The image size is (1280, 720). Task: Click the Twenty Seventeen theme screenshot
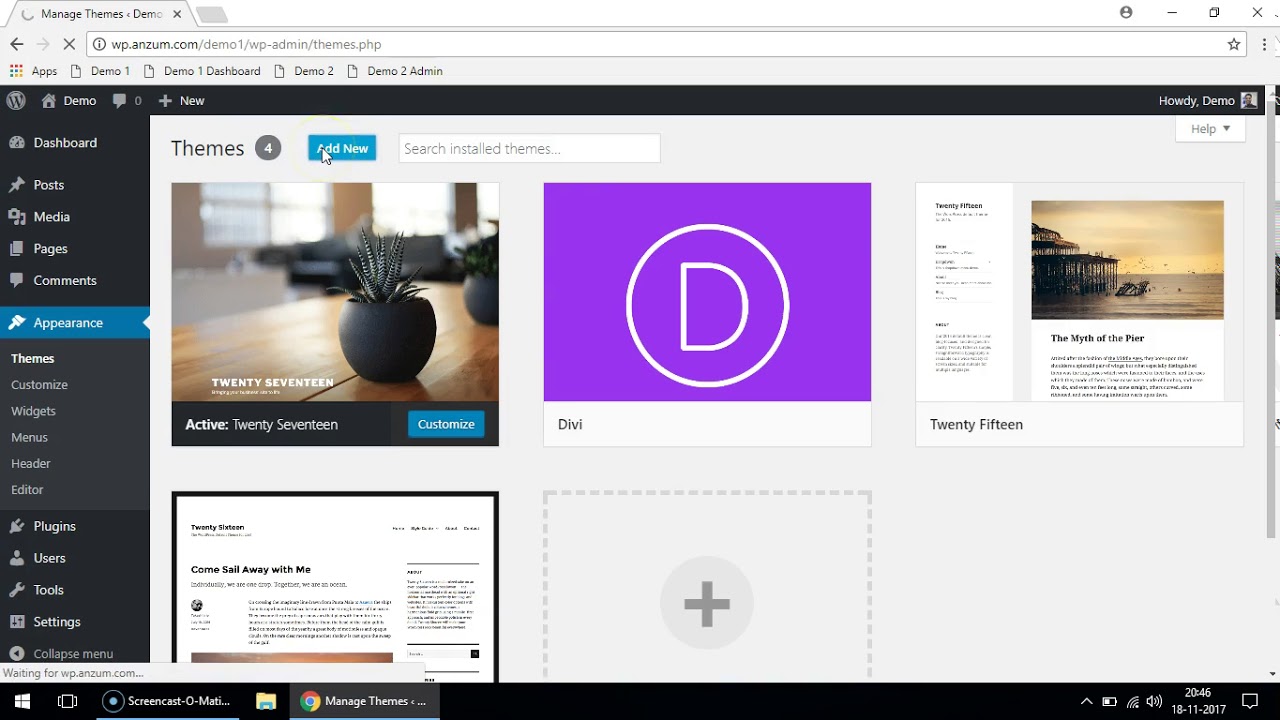pyautogui.click(x=335, y=292)
